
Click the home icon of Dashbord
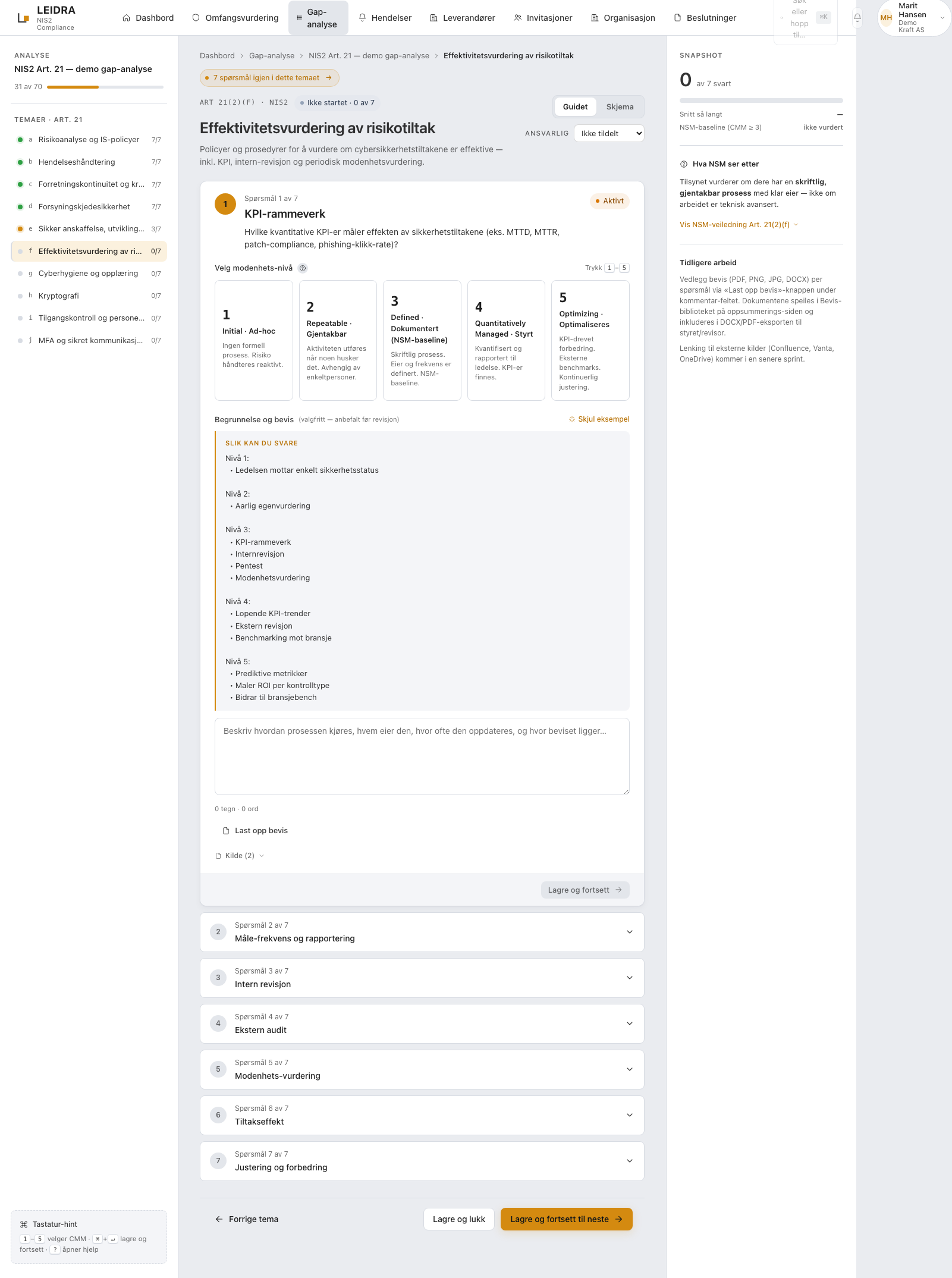click(126, 18)
